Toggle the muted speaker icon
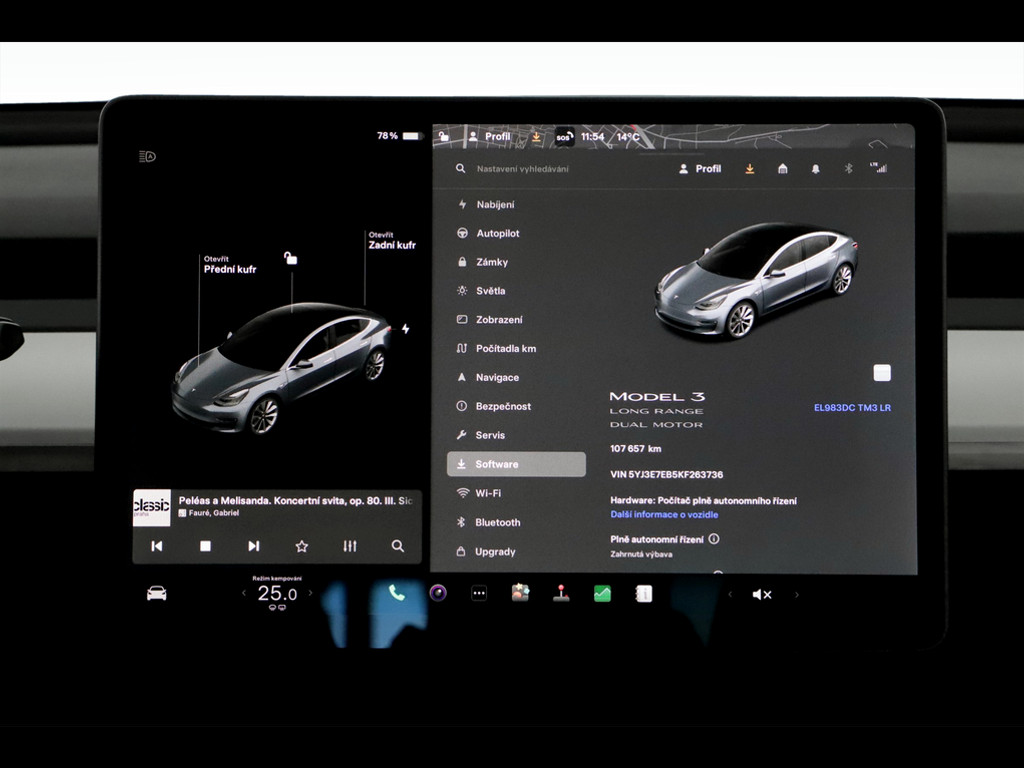Viewport: 1024px width, 768px height. click(x=762, y=594)
